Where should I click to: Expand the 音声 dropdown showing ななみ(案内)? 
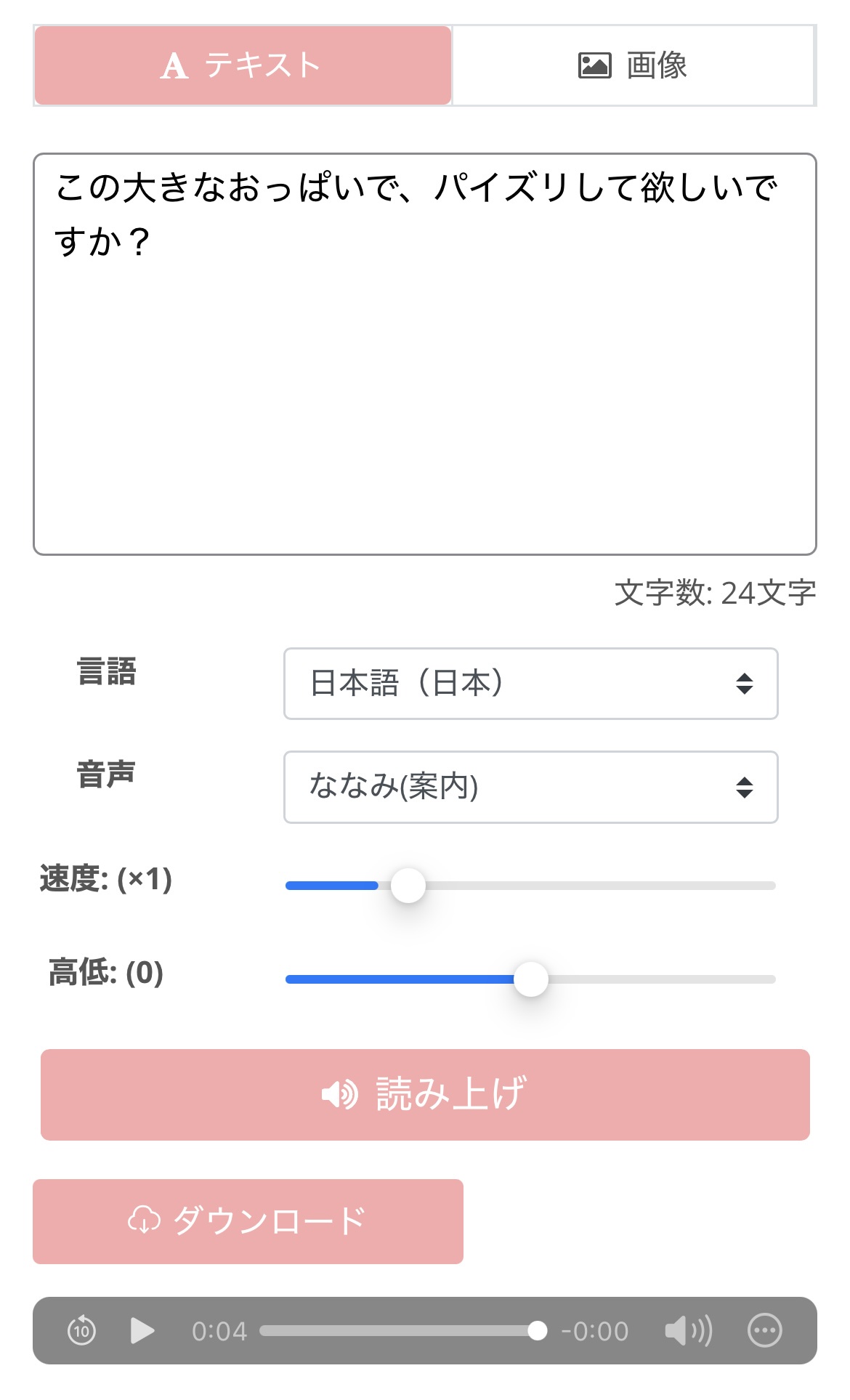[x=530, y=787]
